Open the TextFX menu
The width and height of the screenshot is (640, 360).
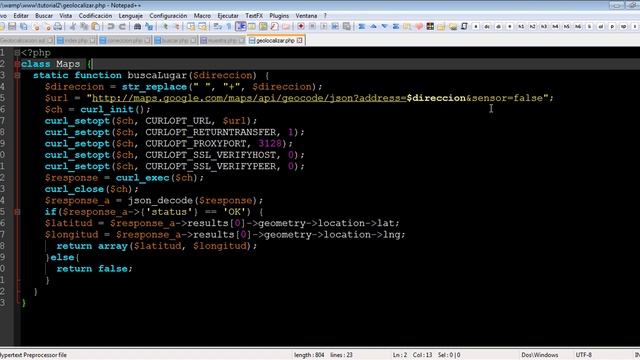(254, 16)
